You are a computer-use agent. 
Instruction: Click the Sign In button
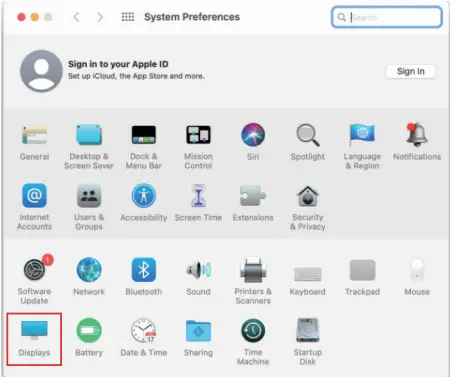point(411,71)
